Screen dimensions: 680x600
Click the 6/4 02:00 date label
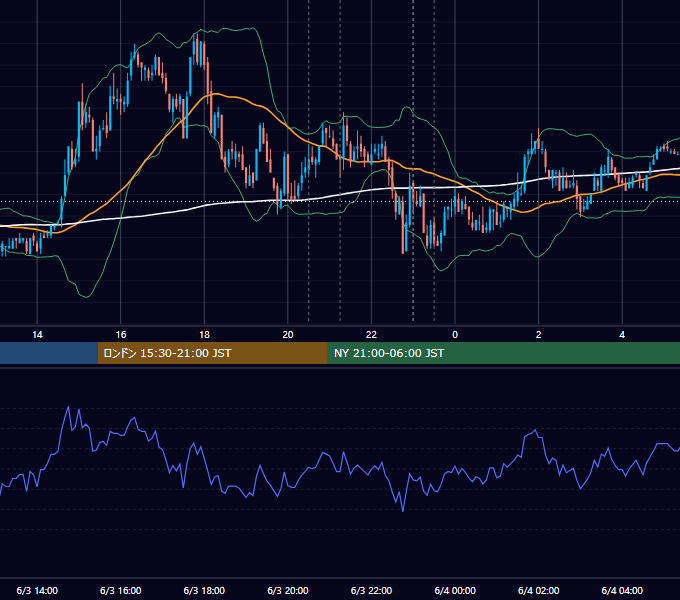539,590
